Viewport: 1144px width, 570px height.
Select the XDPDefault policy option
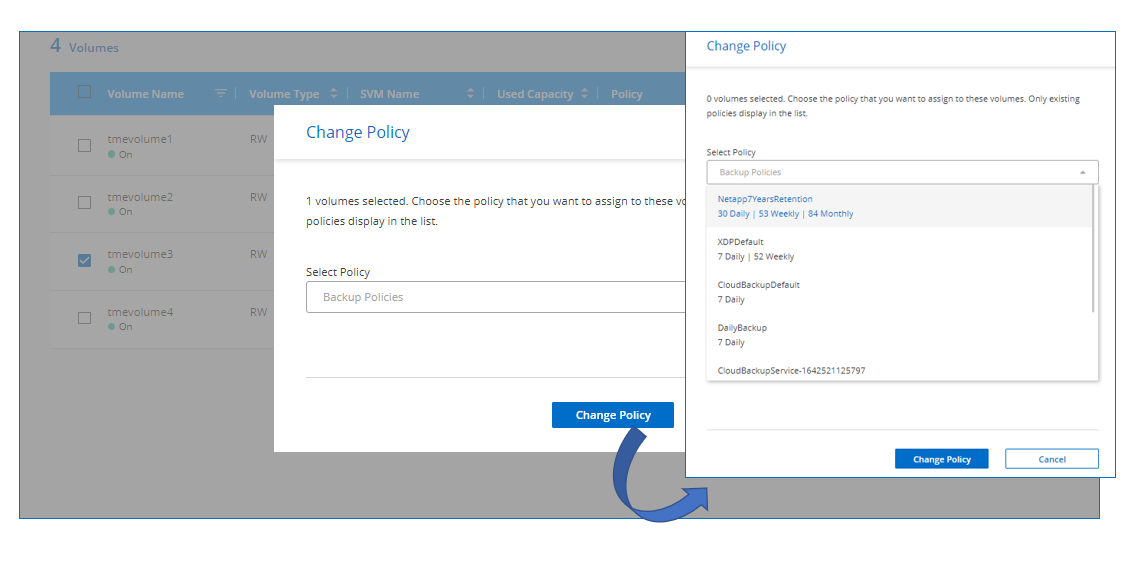tap(900, 249)
